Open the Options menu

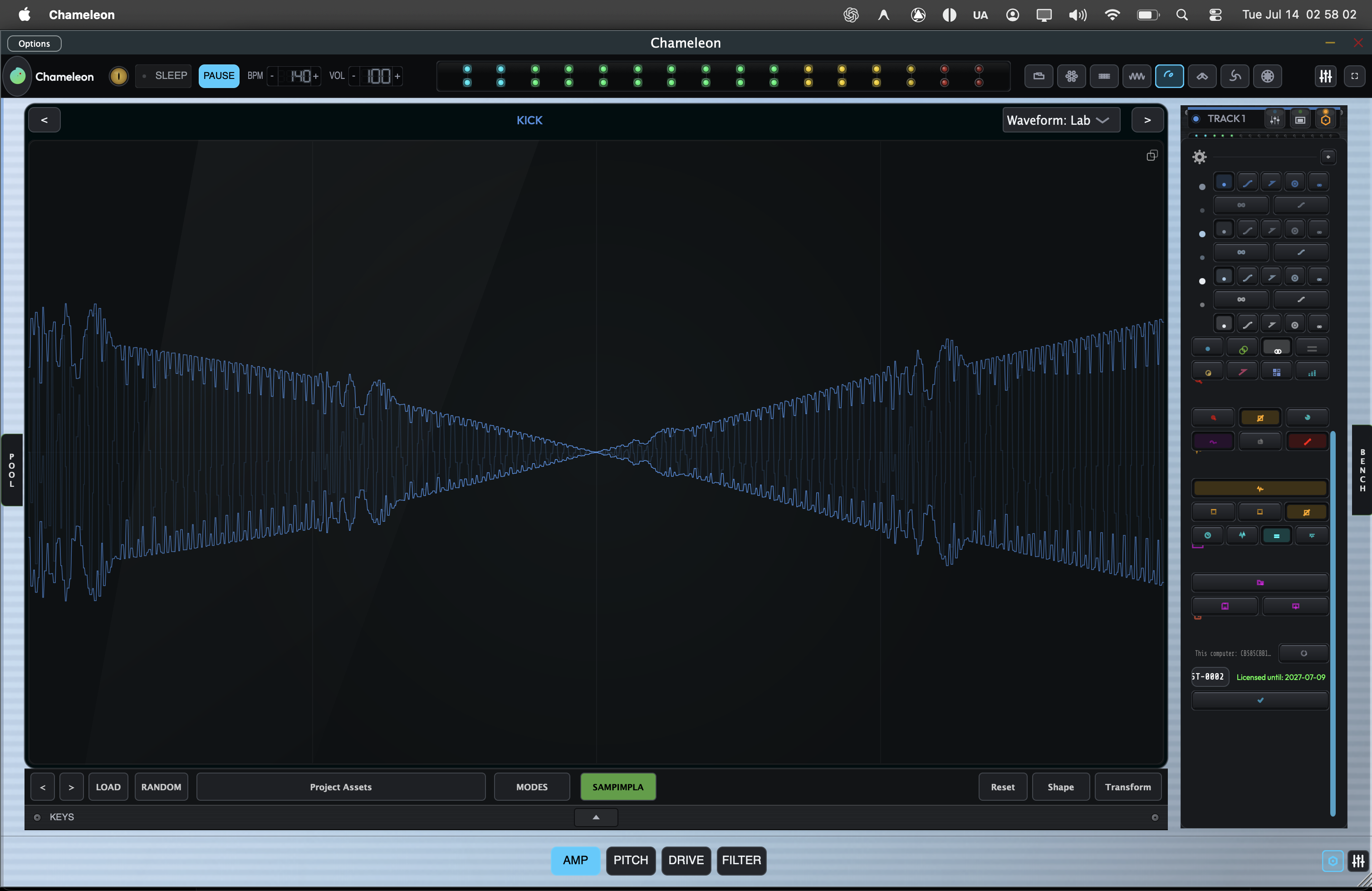(x=34, y=43)
